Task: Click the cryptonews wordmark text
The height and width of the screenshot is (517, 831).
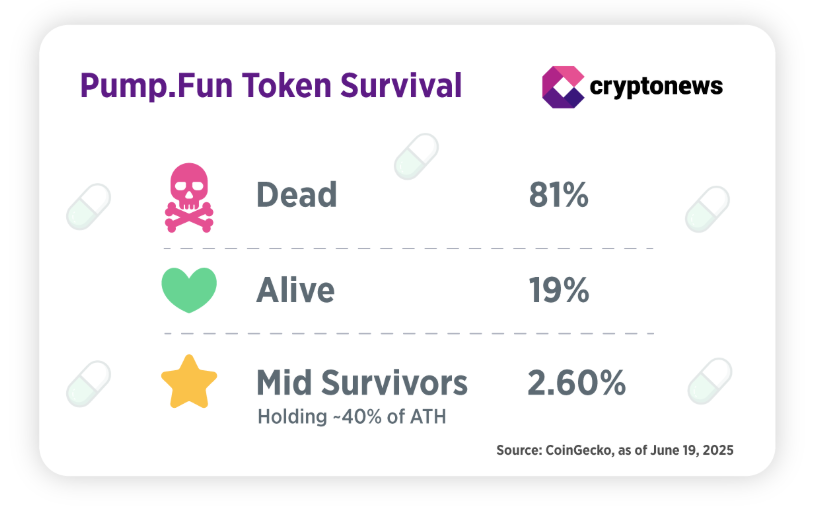Action: pos(656,87)
